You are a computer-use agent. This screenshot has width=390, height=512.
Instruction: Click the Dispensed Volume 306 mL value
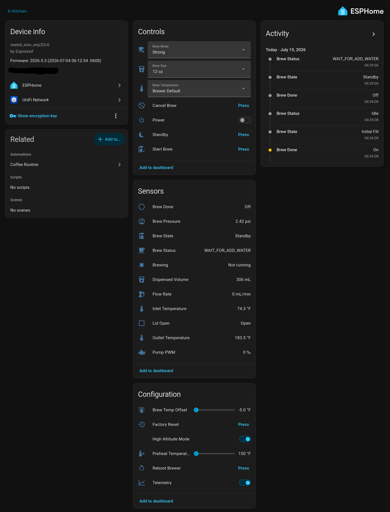[243, 279]
